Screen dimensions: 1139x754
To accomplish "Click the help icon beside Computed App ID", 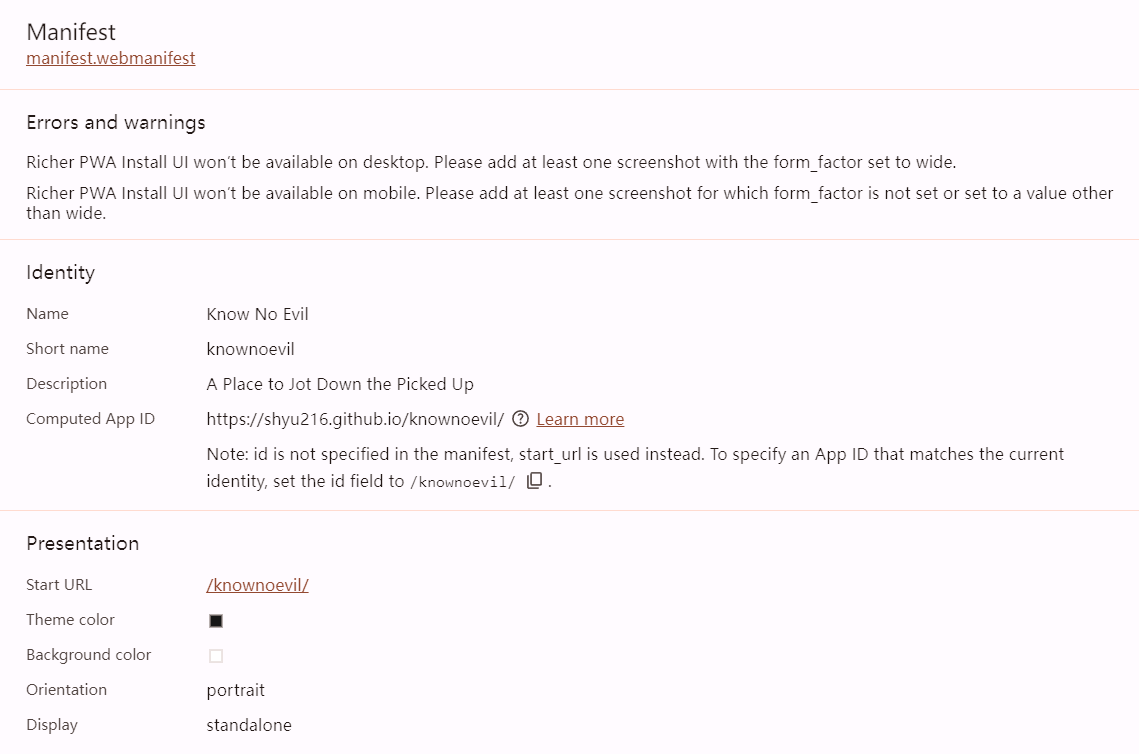I will tap(520, 419).
